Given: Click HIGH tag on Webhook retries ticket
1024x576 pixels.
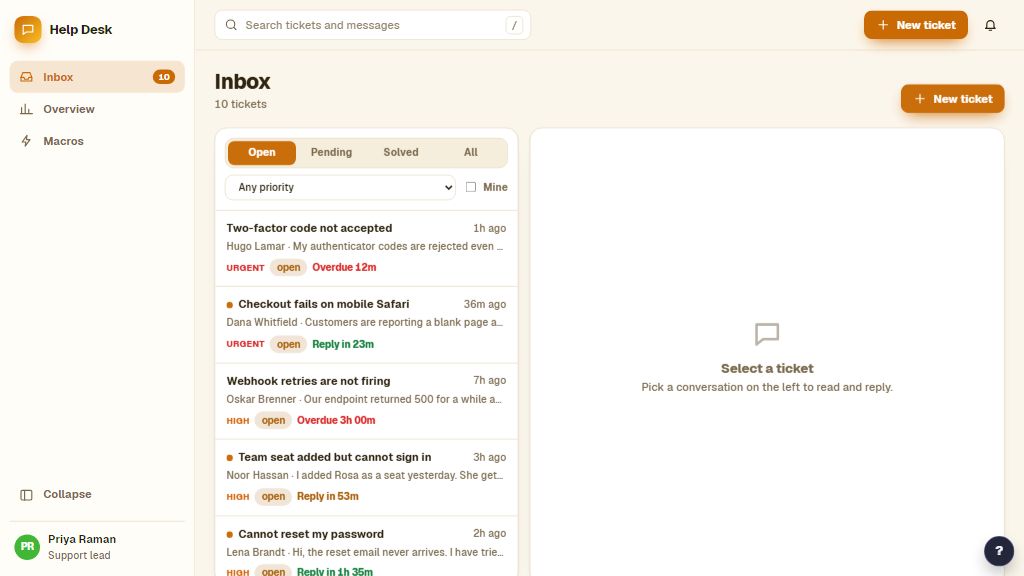Looking at the screenshot, I should coord(238,421).
